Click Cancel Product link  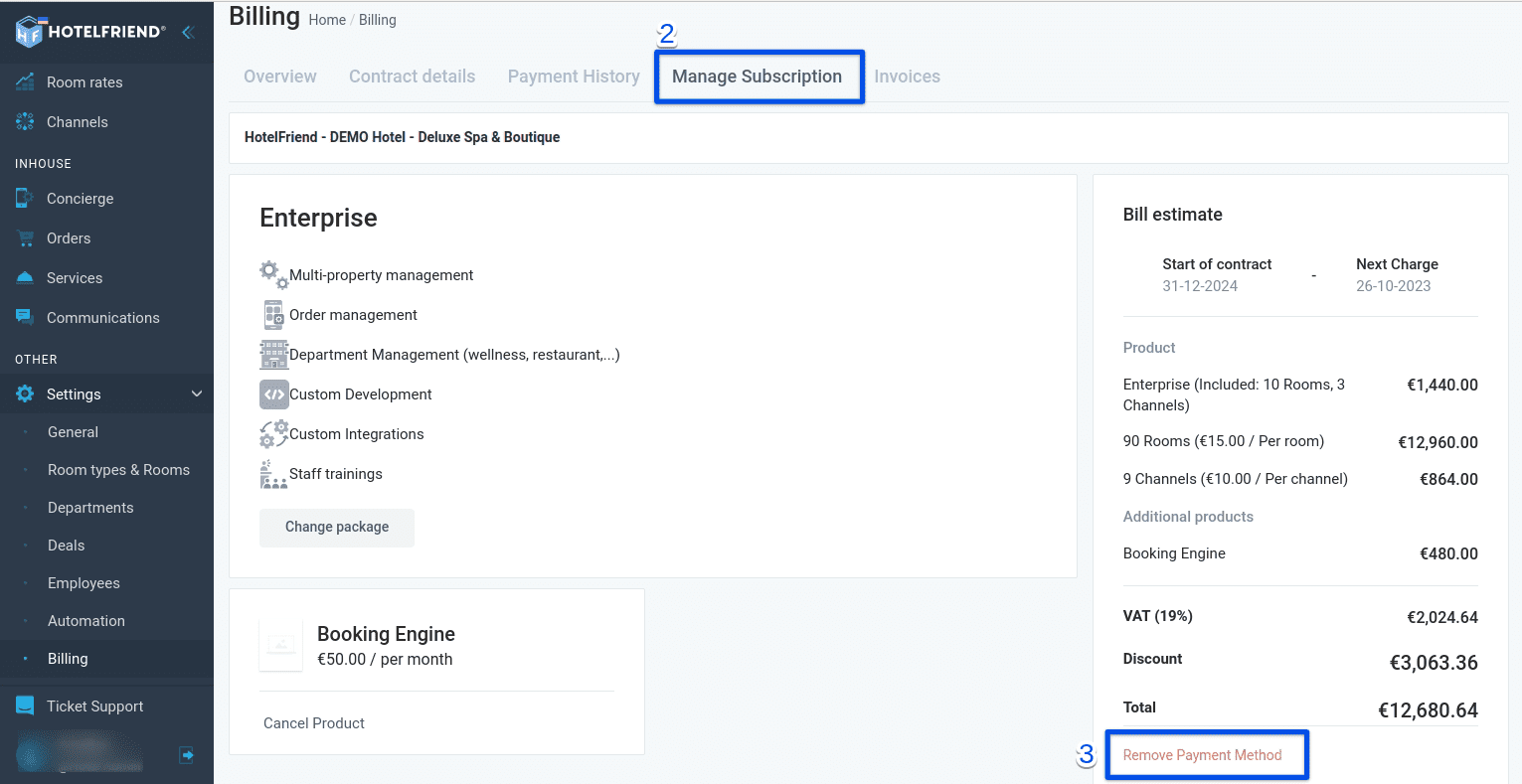point(314,723)
